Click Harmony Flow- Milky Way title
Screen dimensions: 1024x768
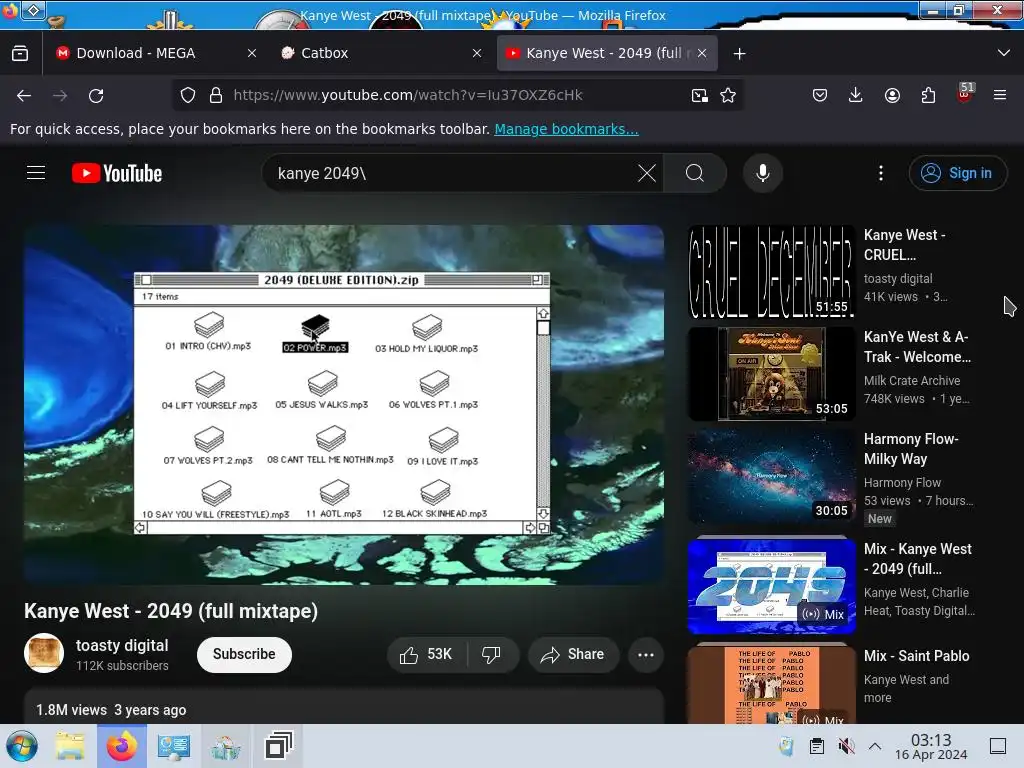(911, 449)
